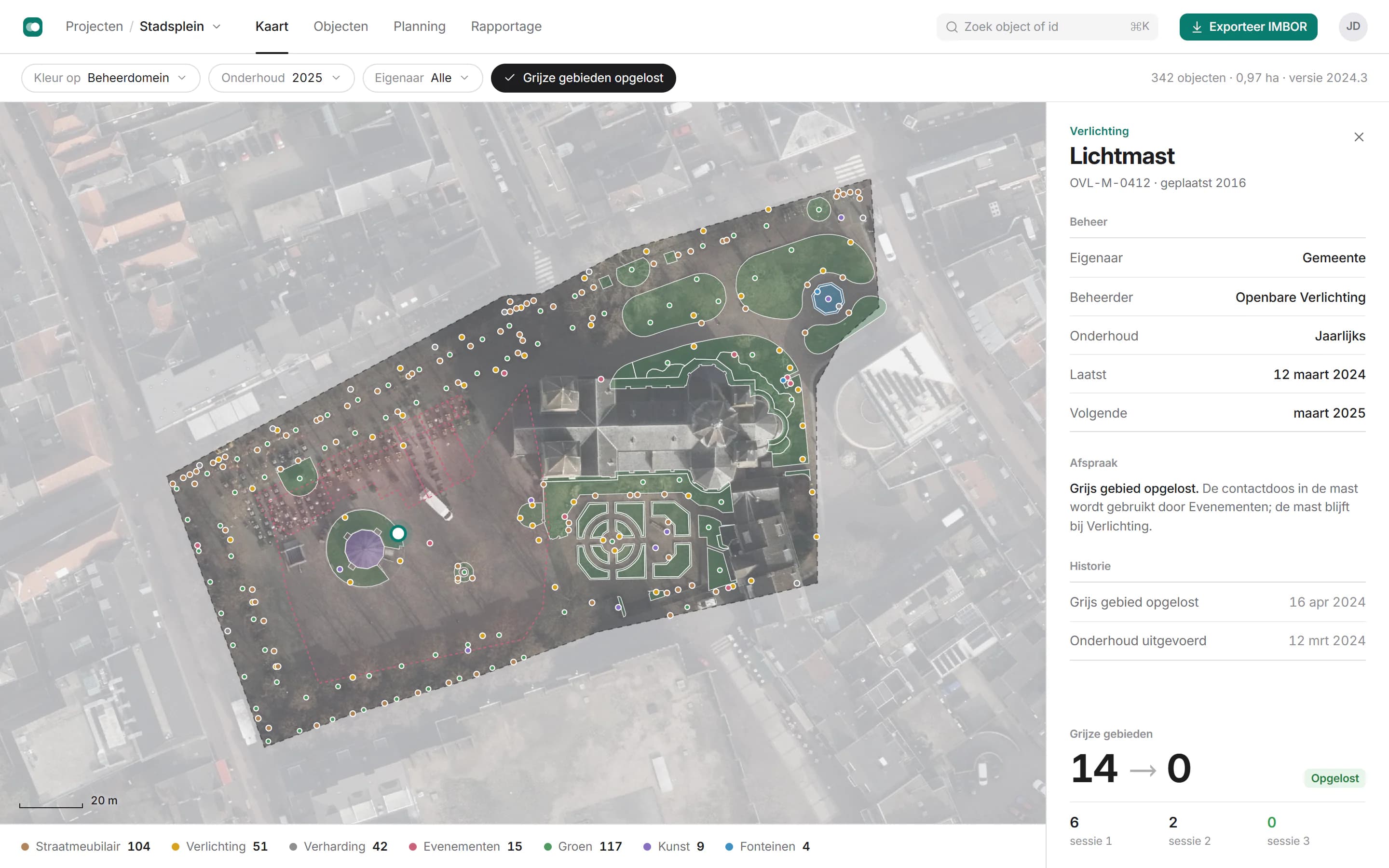Switch to the Kaart tab
The height and width of the screenshot is (868, 1389).
tap(272, 27)
